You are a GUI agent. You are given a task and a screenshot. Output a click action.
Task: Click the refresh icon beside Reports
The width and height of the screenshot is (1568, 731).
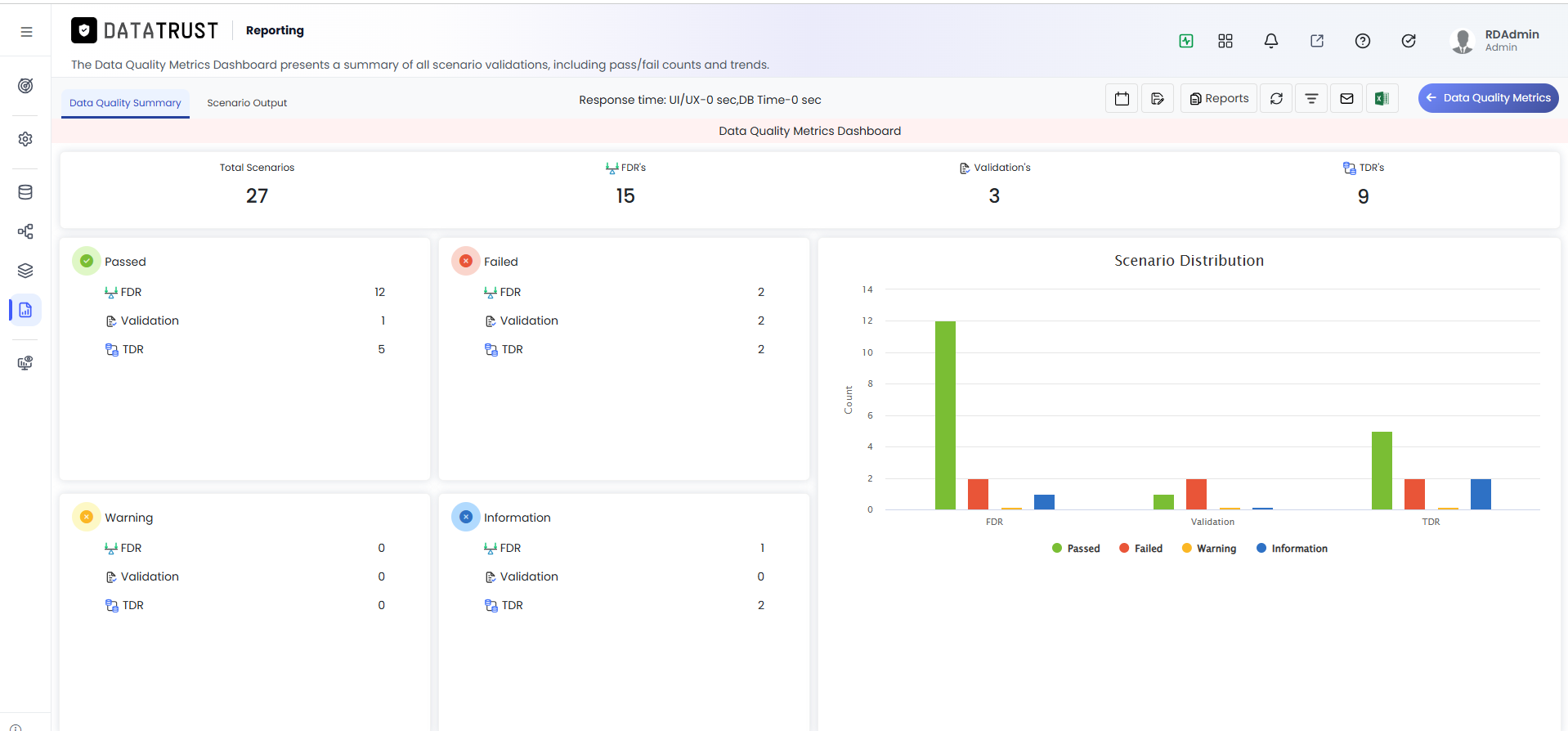pyautogui.click(x=1276, y=98)
